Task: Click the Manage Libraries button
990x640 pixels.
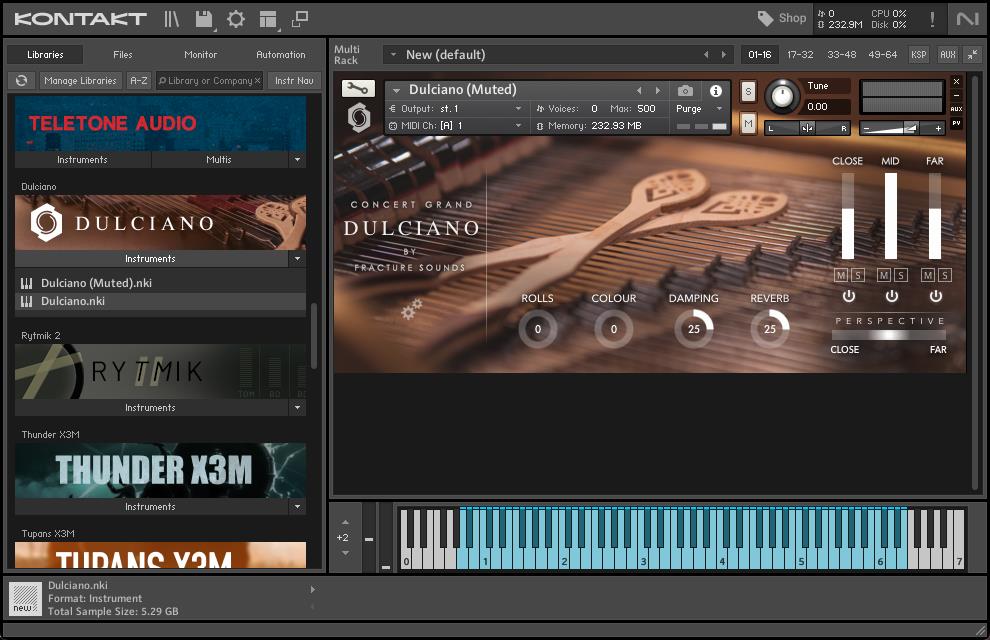Action: click(x=81, y=81)
